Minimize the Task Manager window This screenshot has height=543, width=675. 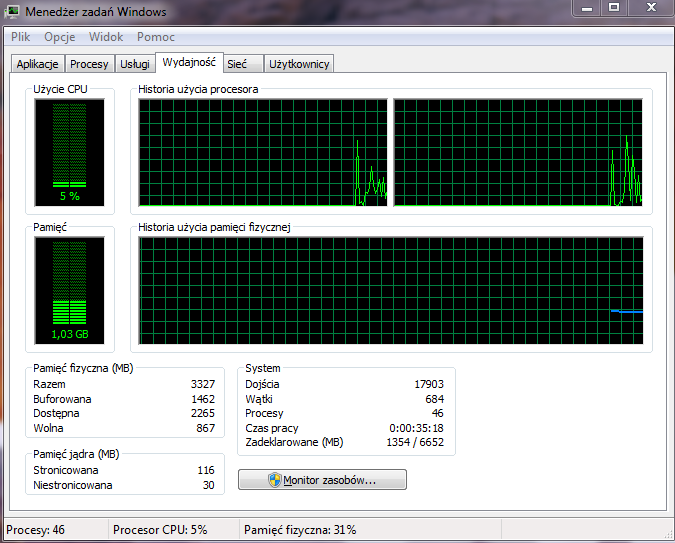tap(587, 8)
